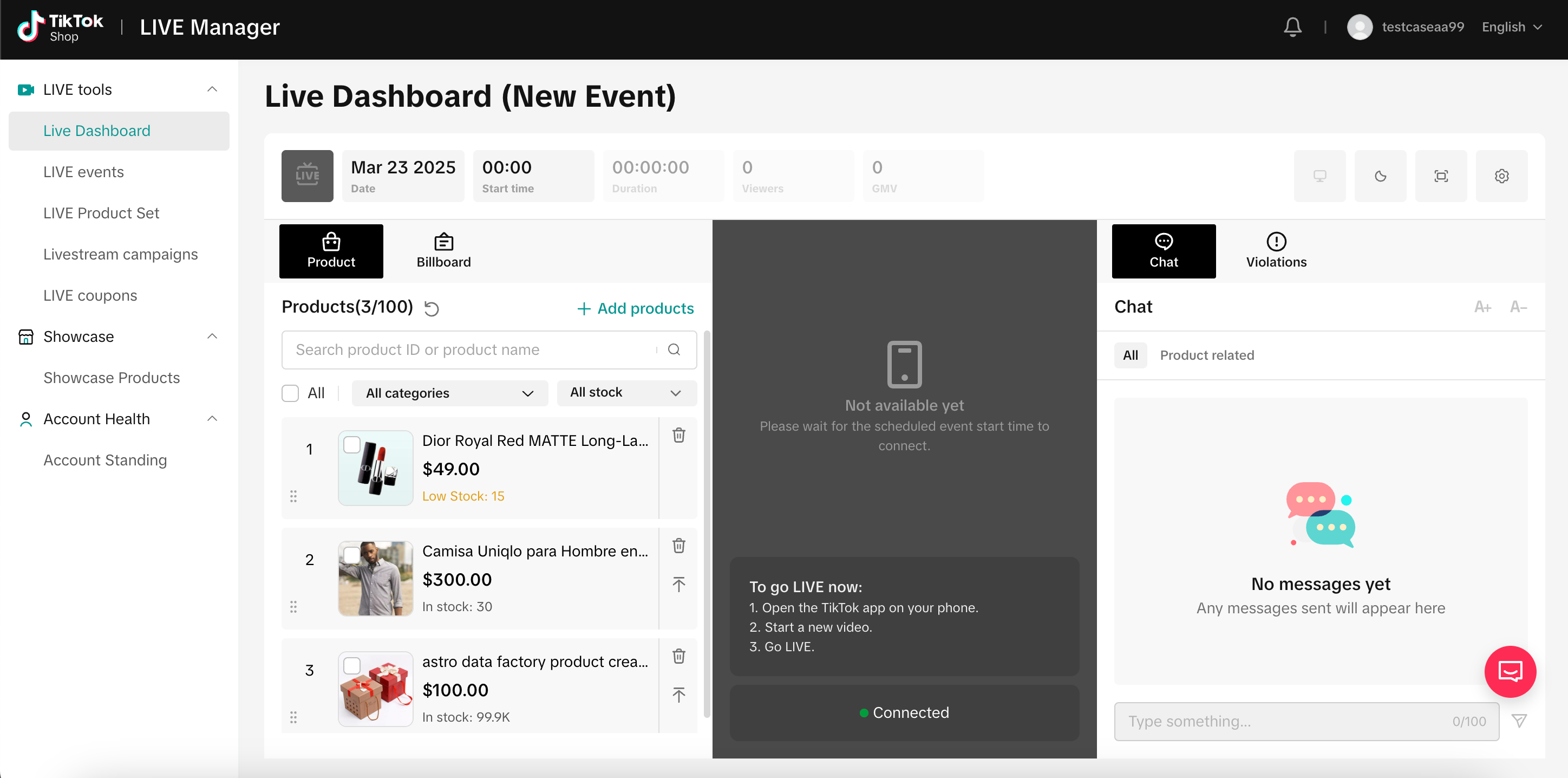Collapse the Showcase section
Viewport: 1568px width, 778px height.
click(x=212, y=336)
